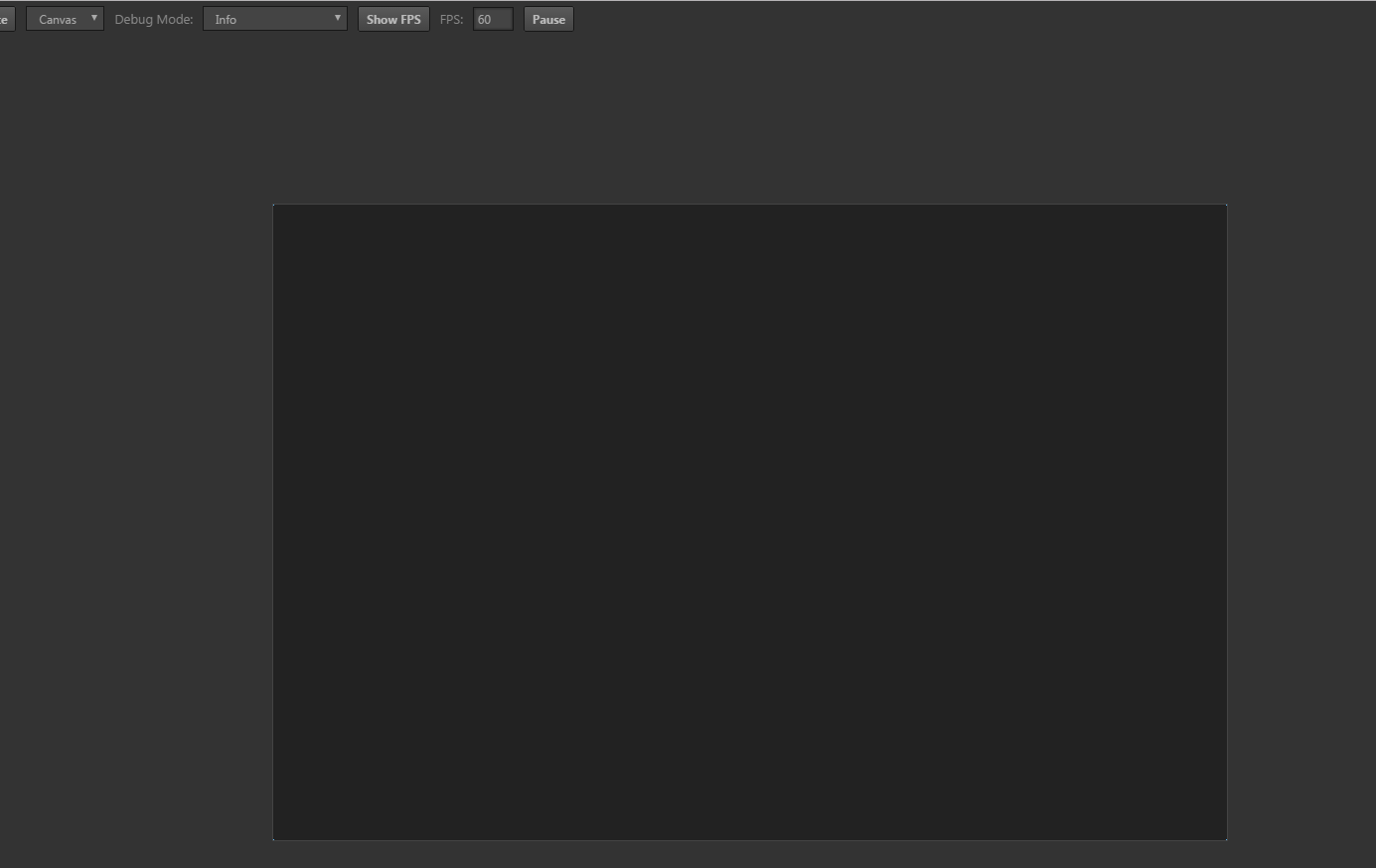Screen dimensions: 1376x868
Task: Pause the running game
Action: click(548, 19)
